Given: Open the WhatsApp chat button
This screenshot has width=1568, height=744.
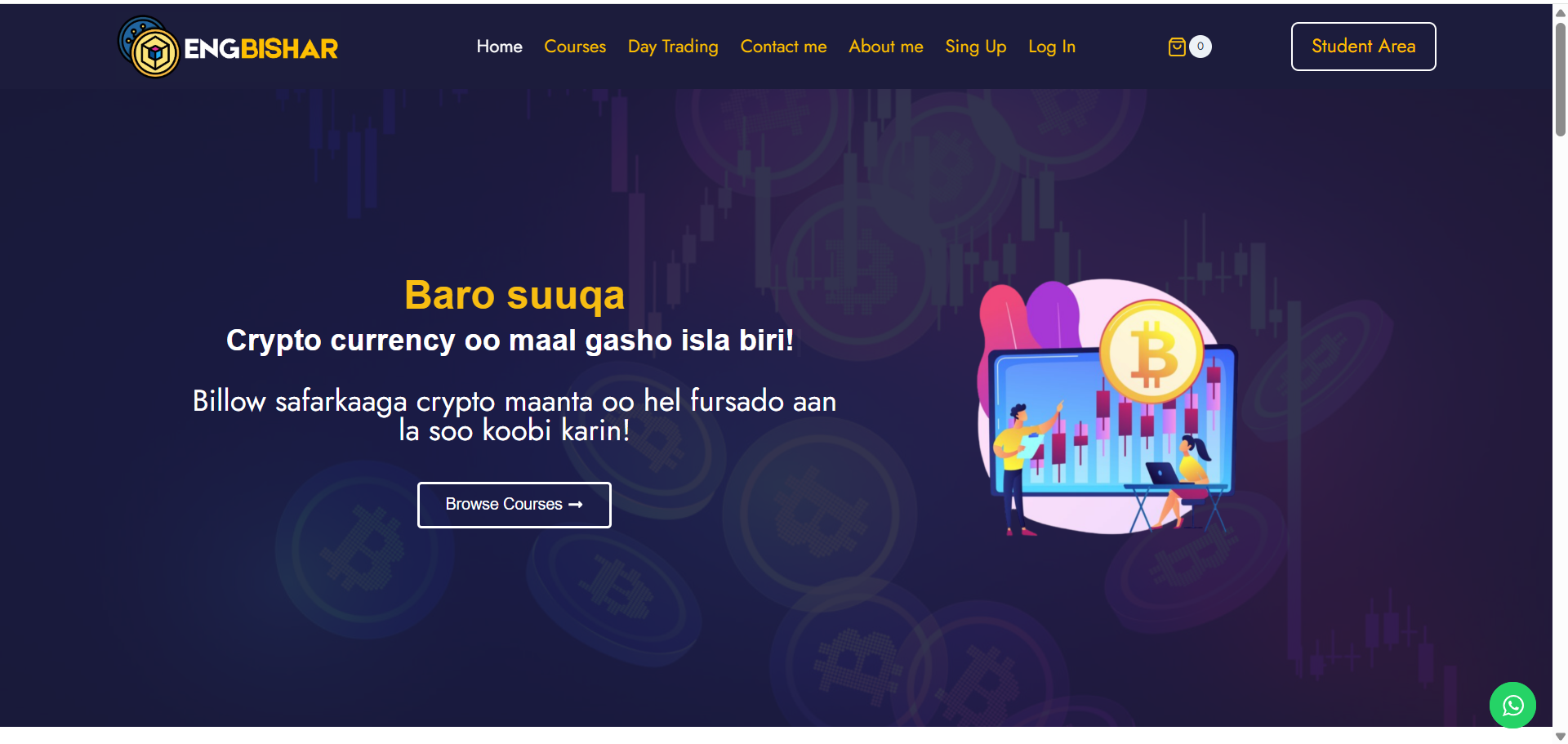Looking at the screenshot, I should (1512, 705).
